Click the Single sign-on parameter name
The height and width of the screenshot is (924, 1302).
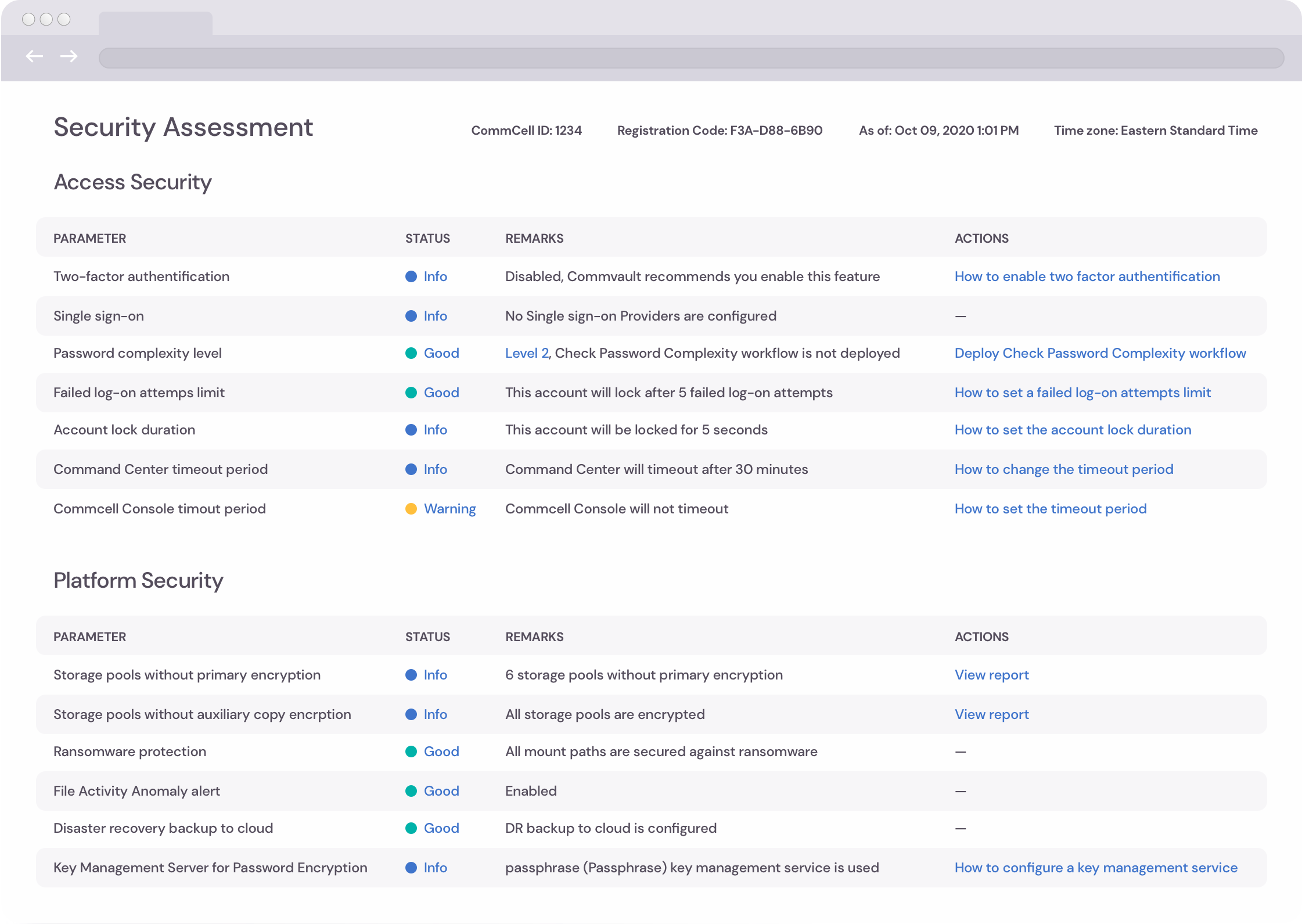click(x=99, y=316)
